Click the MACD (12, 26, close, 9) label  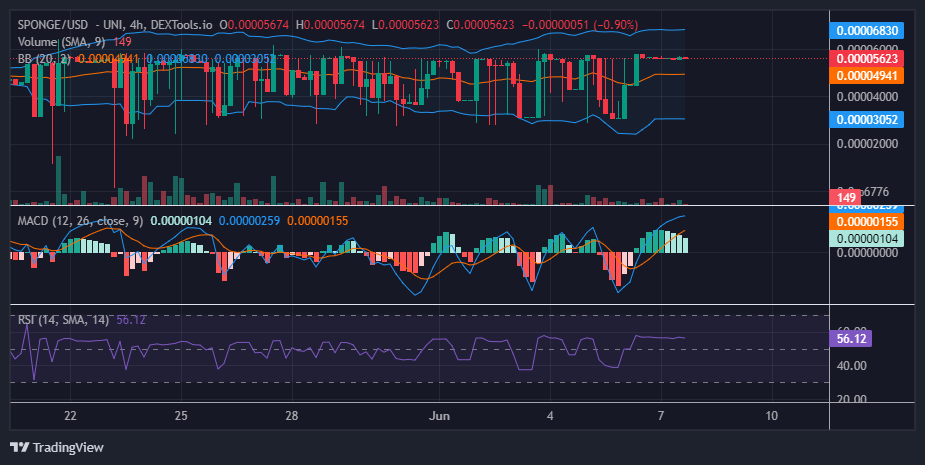[x=80, y=221]
